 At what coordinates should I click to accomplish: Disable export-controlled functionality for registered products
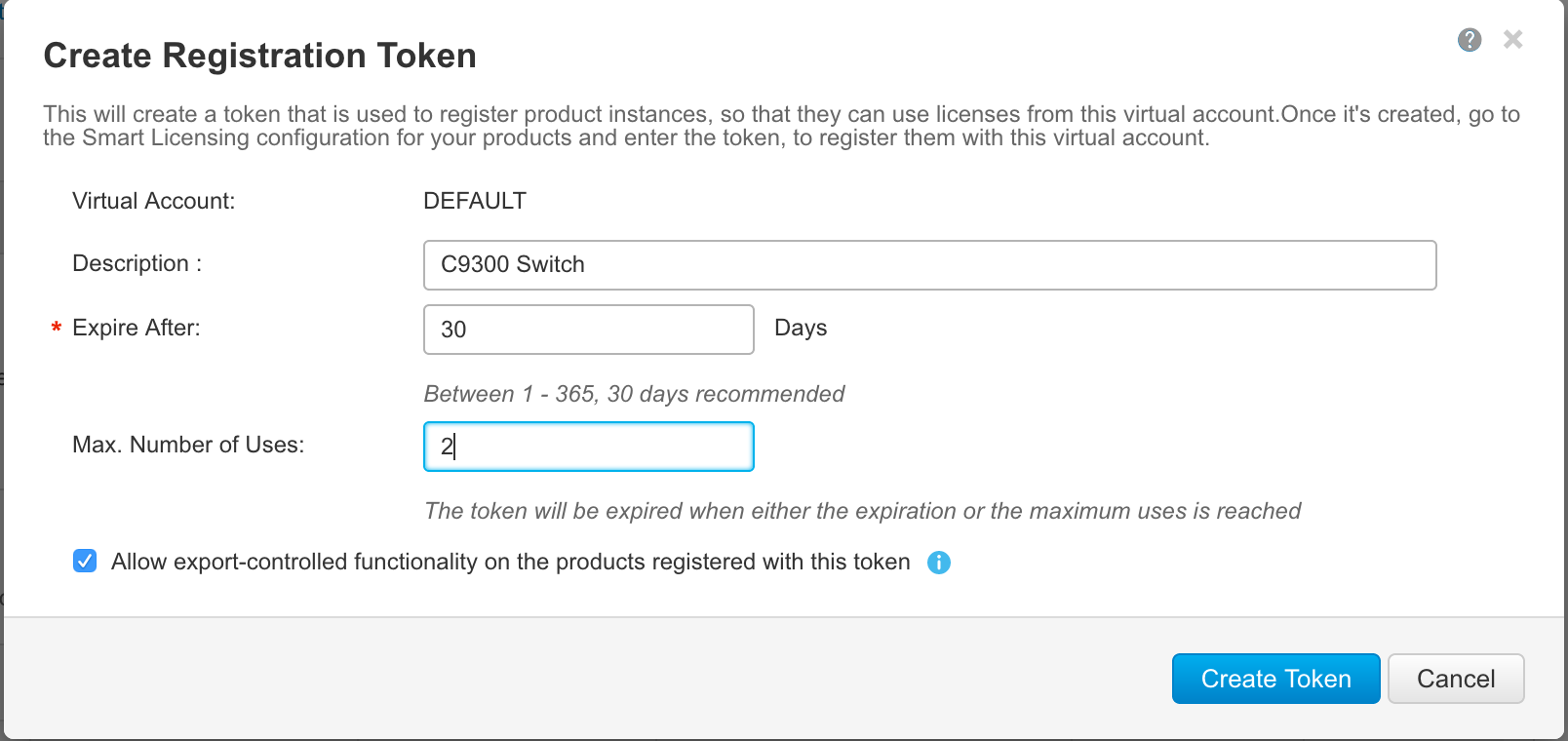(85, 561)
